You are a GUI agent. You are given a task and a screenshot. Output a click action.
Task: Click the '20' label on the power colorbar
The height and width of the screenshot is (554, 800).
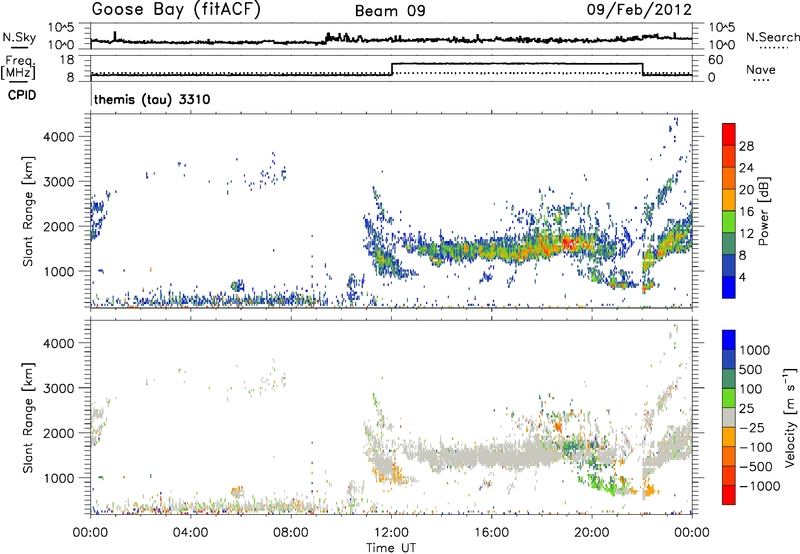pyautogui.click(x=746, y=190)
